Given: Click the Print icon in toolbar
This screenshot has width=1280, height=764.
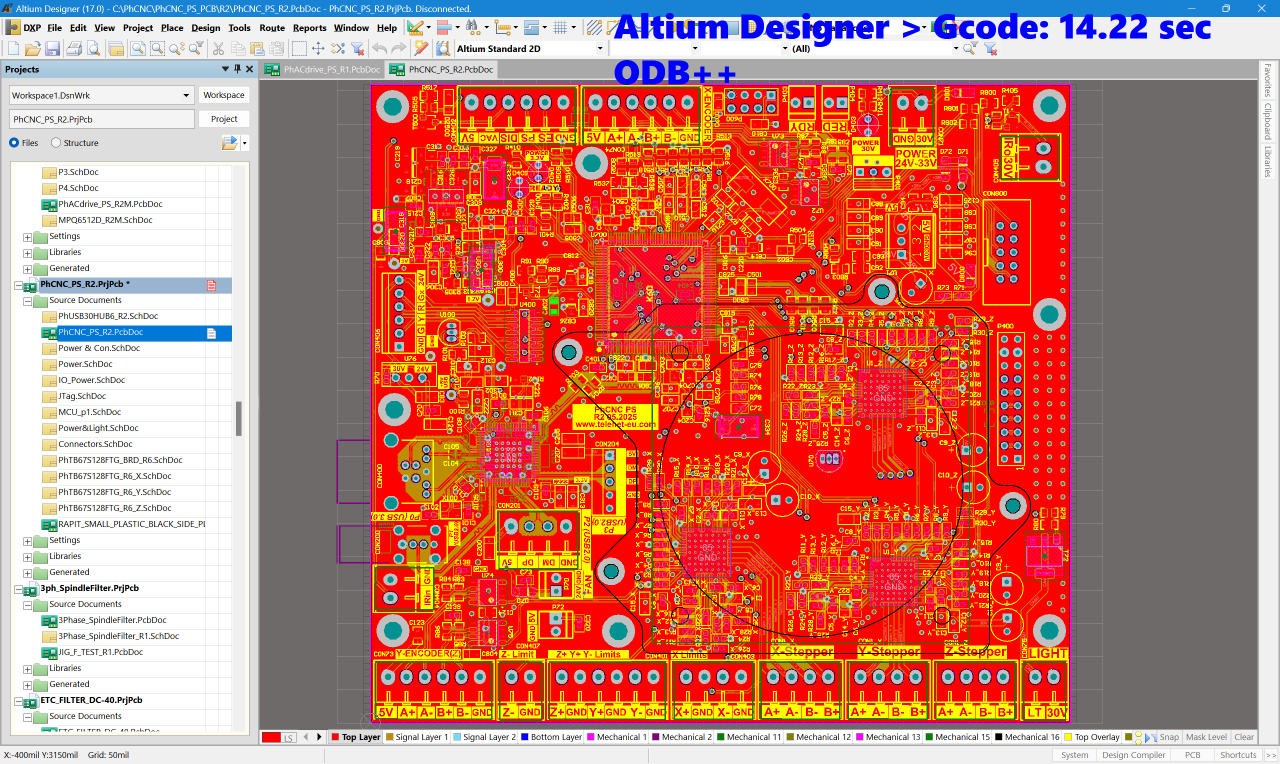Looking at the screenshot, I should coord(74,48).
